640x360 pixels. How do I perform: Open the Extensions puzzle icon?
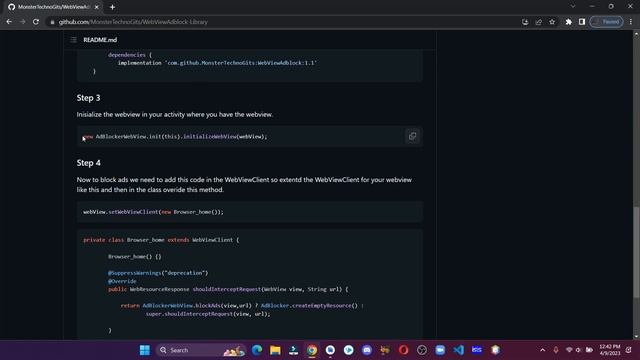(x=569, y=22)
